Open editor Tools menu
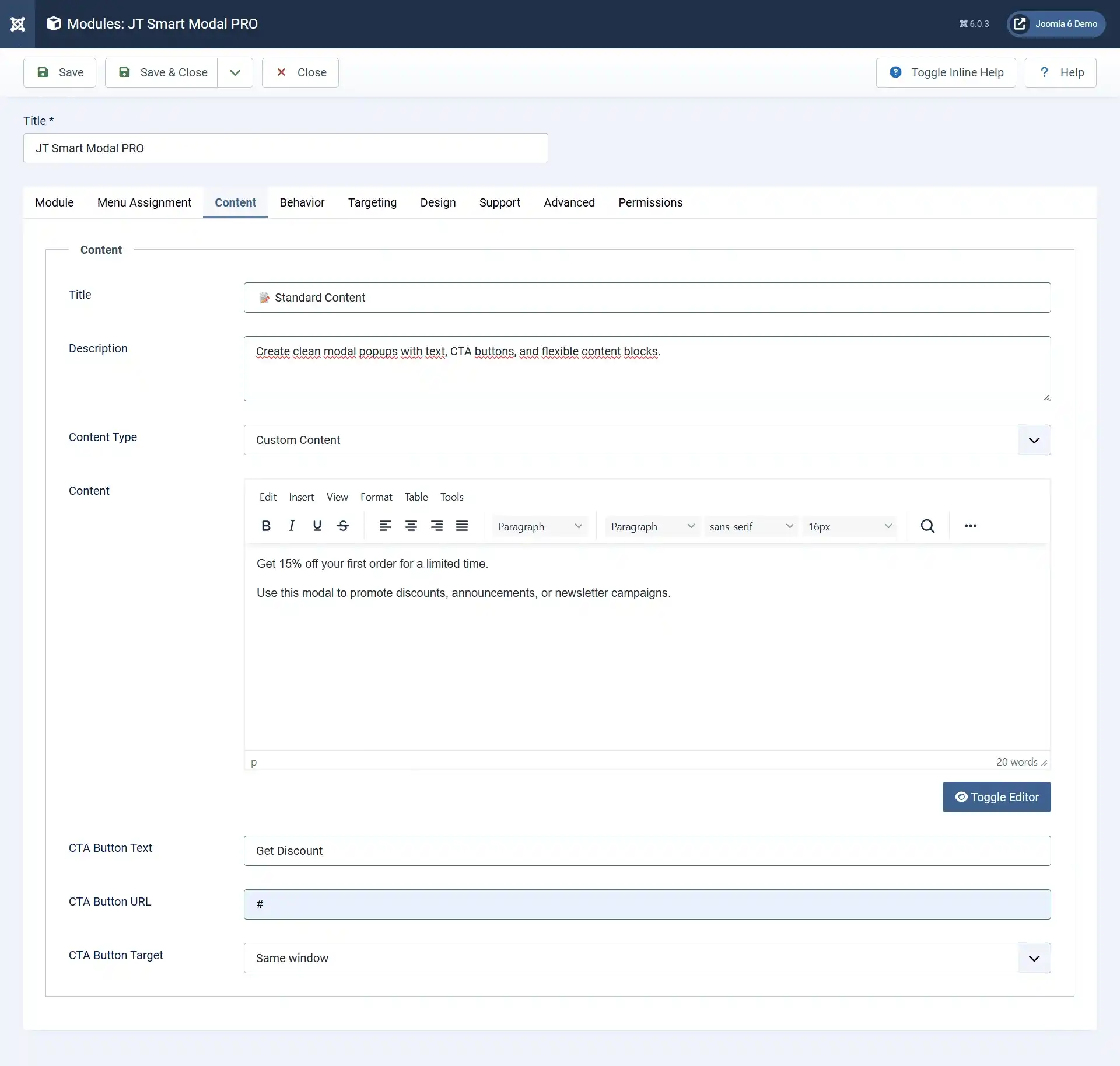Image resolution: width=1120 pixels, height=1066 pixels. tap(452, 497)
